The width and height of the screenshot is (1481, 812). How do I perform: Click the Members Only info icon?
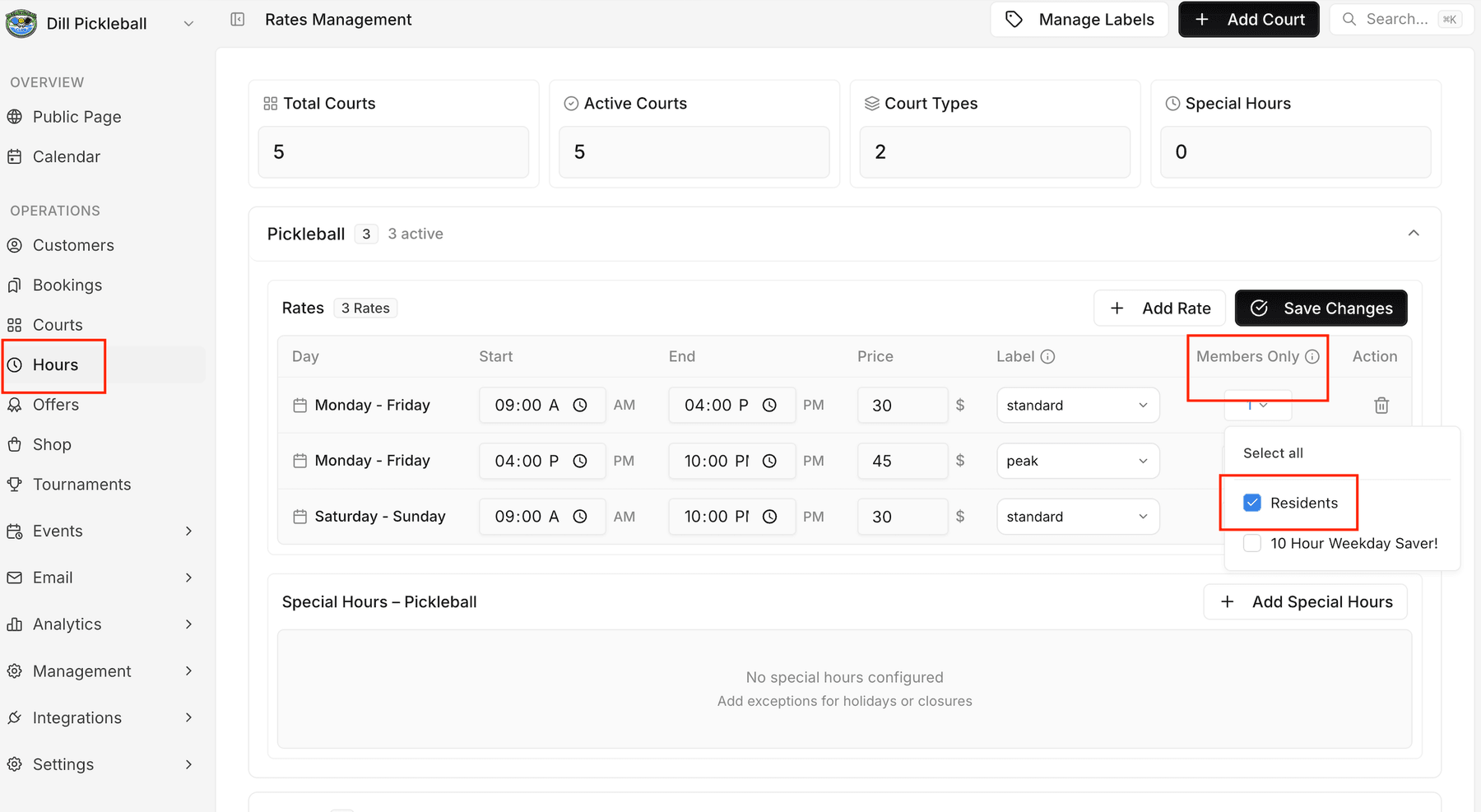click(x=1312, y=356)
